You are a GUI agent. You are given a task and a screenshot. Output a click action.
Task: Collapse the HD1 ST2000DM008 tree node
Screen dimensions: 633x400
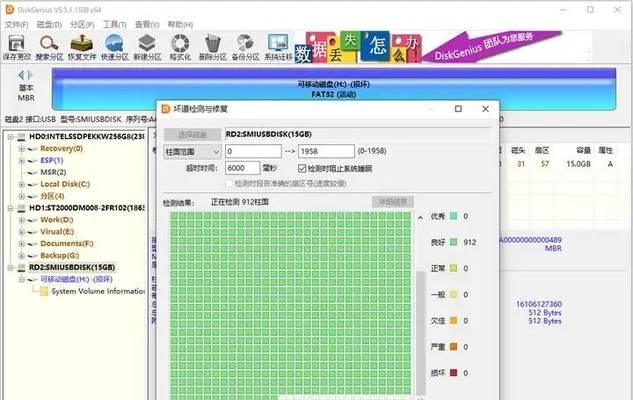point(10,208)
